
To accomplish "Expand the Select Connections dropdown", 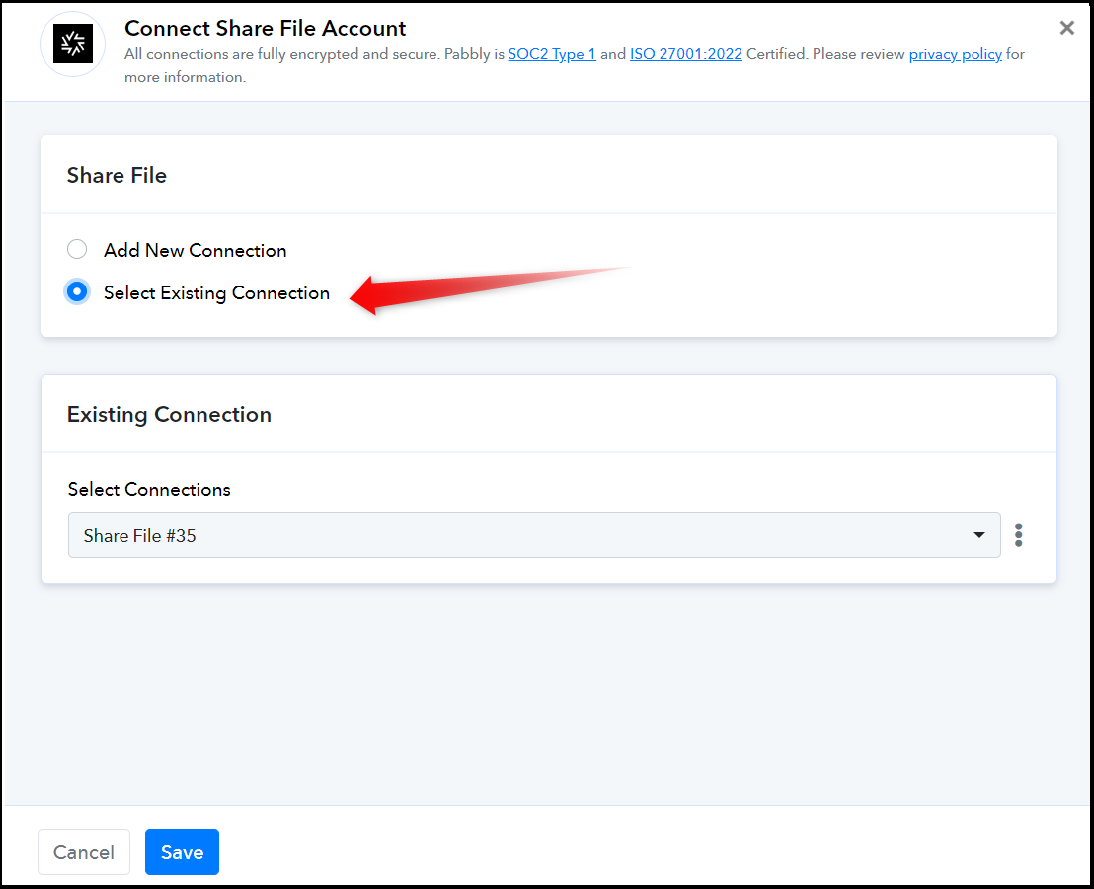I will click(534, 535).
